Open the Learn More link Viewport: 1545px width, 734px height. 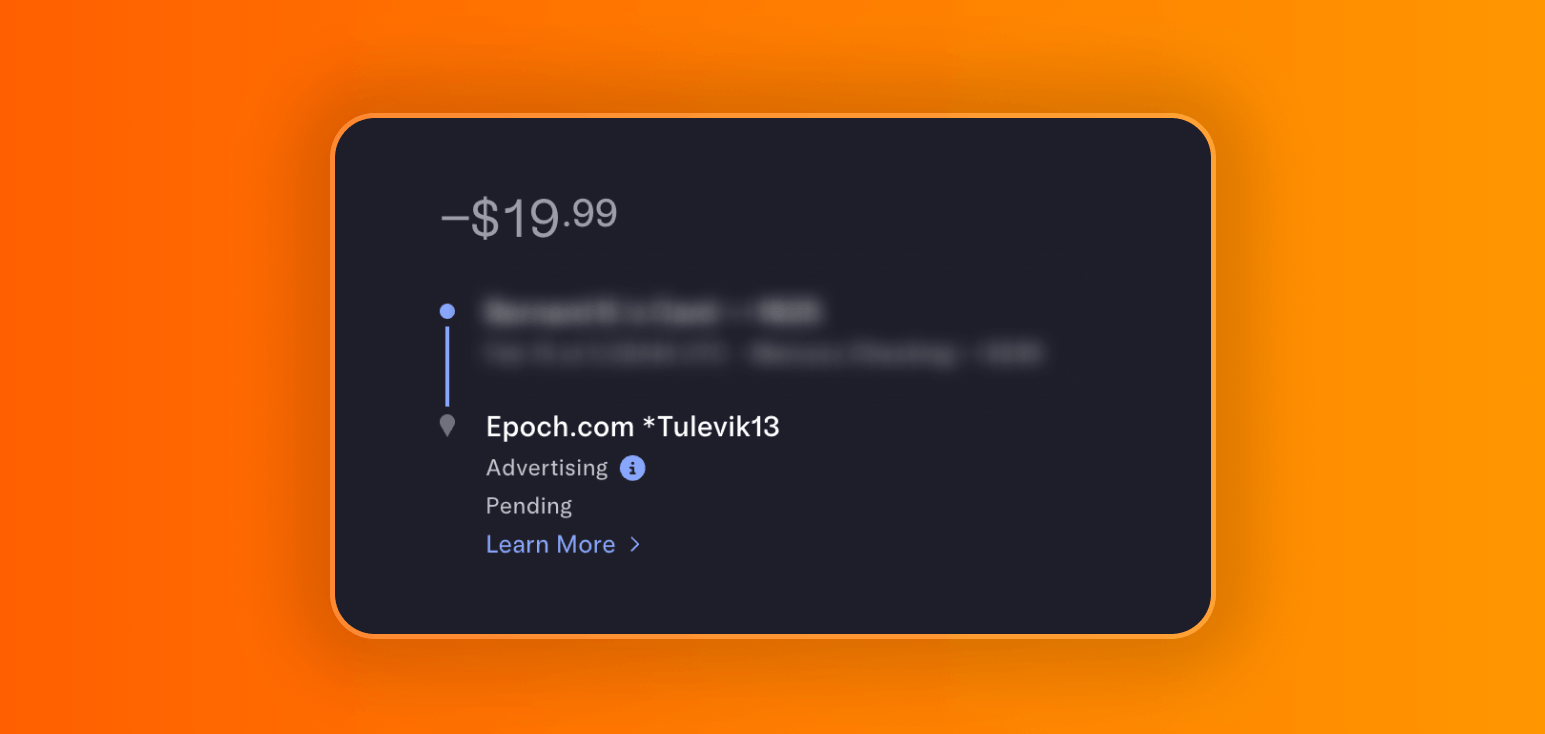tap(551, 545)
